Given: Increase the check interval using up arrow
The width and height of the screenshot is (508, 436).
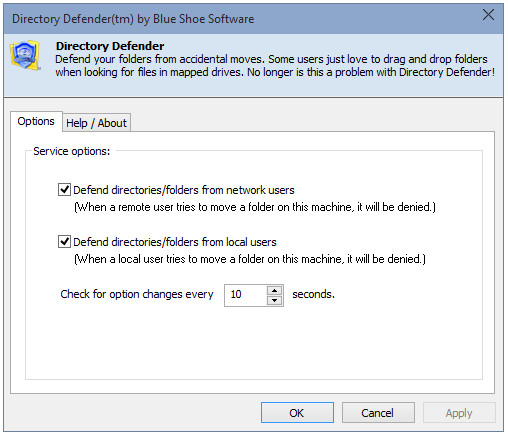Looking at the screenshot, I should tap(274, 290).
